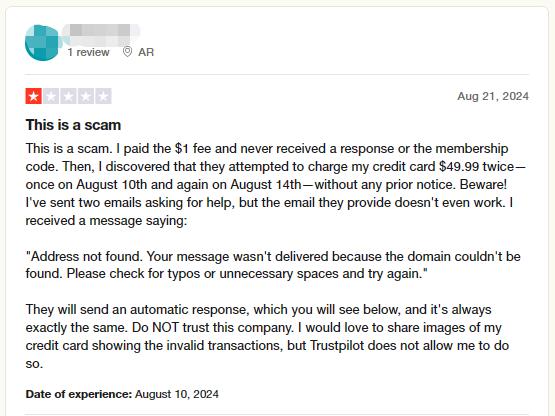Click the "August 10, 2024" experience date
Viewport: 555px width, 416px height.
click(177, 394)
